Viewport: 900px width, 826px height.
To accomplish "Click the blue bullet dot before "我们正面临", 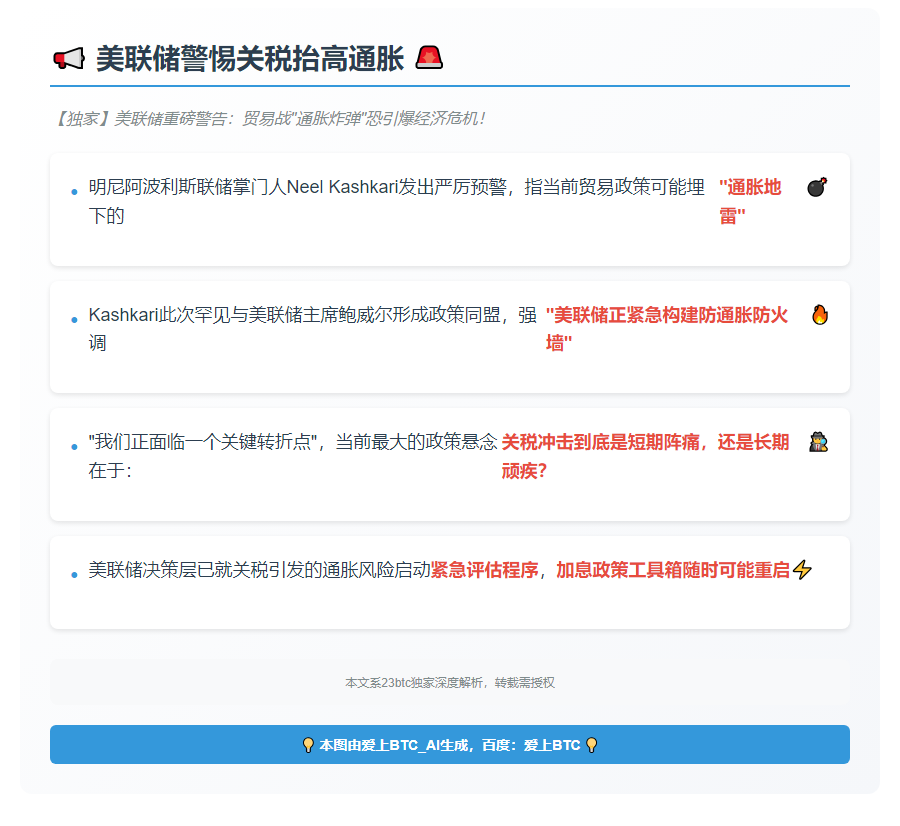I will pos(74,447).
